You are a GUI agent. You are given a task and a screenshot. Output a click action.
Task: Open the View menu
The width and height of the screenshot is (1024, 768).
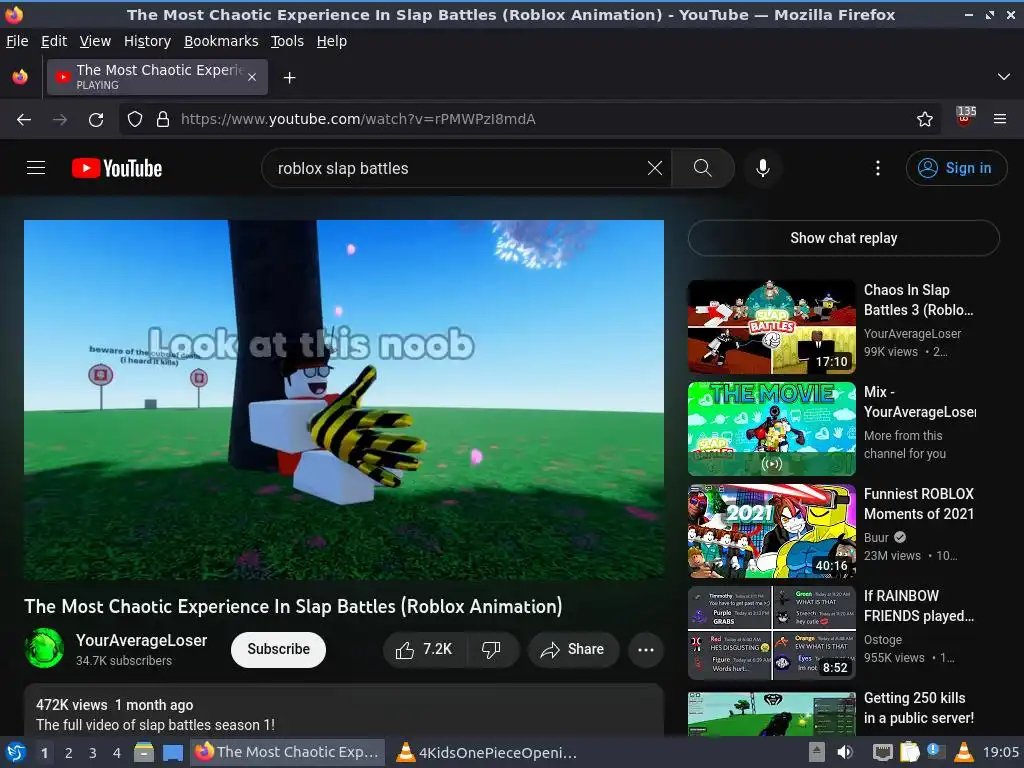(95, 41)
